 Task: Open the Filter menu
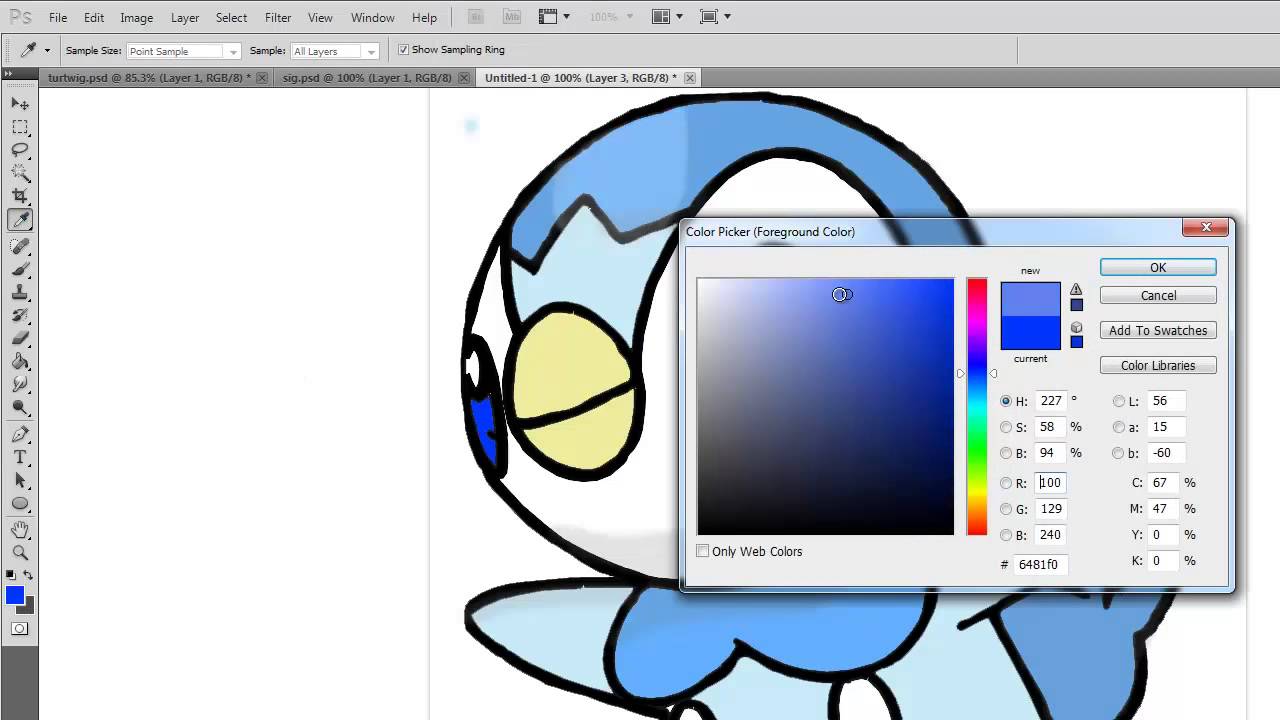click(x=278, y=18)
